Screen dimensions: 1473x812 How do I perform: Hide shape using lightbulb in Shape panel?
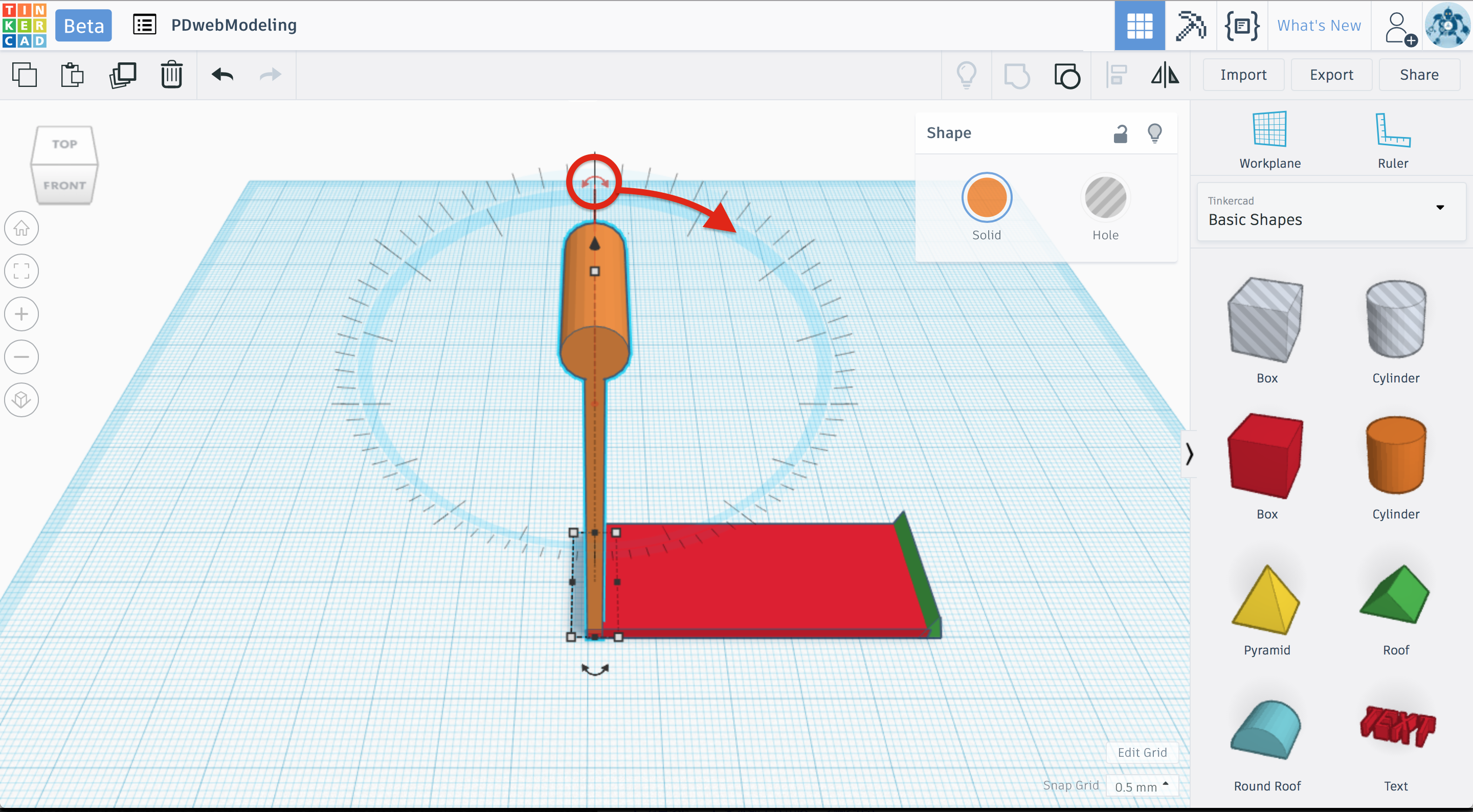pos(1154,134)
